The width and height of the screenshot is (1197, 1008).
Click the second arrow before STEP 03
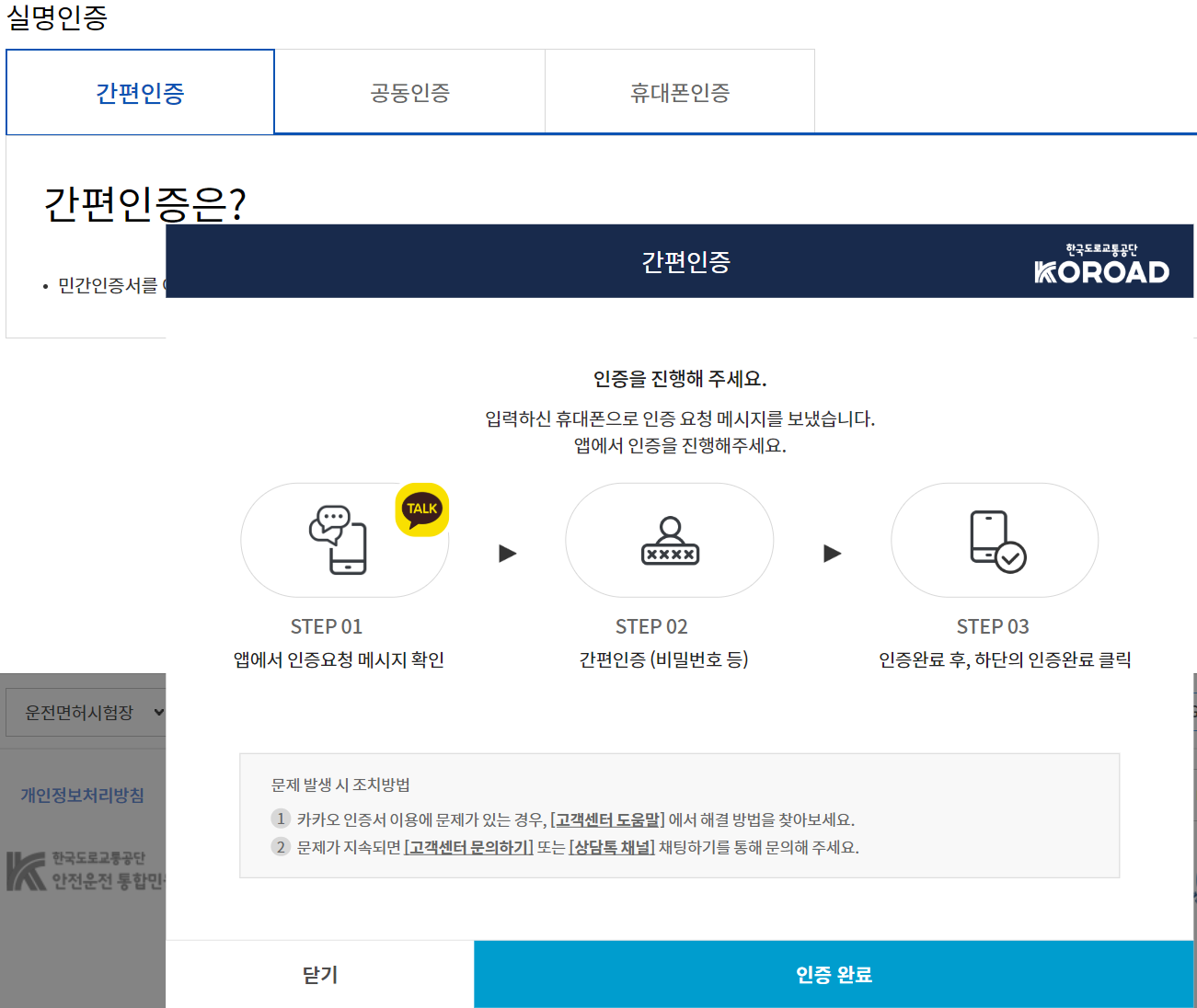833,554
